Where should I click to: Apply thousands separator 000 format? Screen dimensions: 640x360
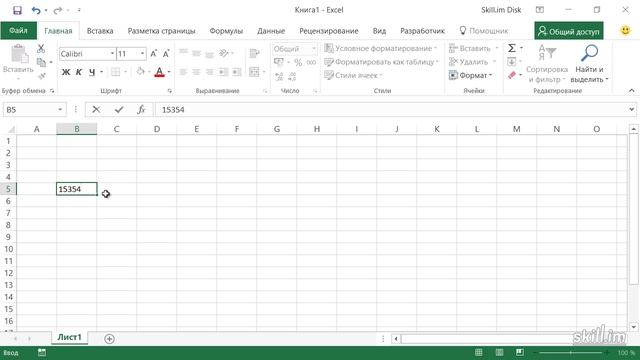click(311, 62)
